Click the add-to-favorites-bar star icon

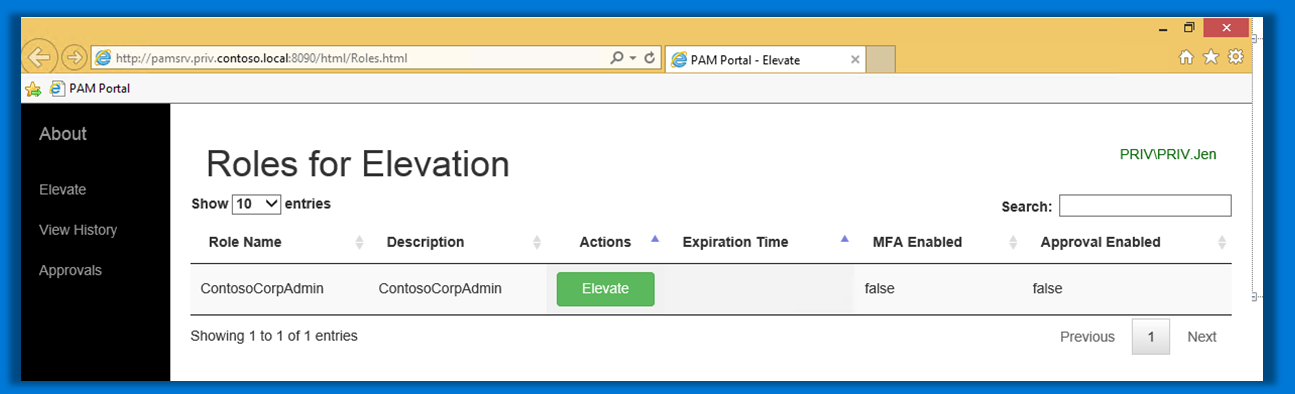tap(33, 89)
